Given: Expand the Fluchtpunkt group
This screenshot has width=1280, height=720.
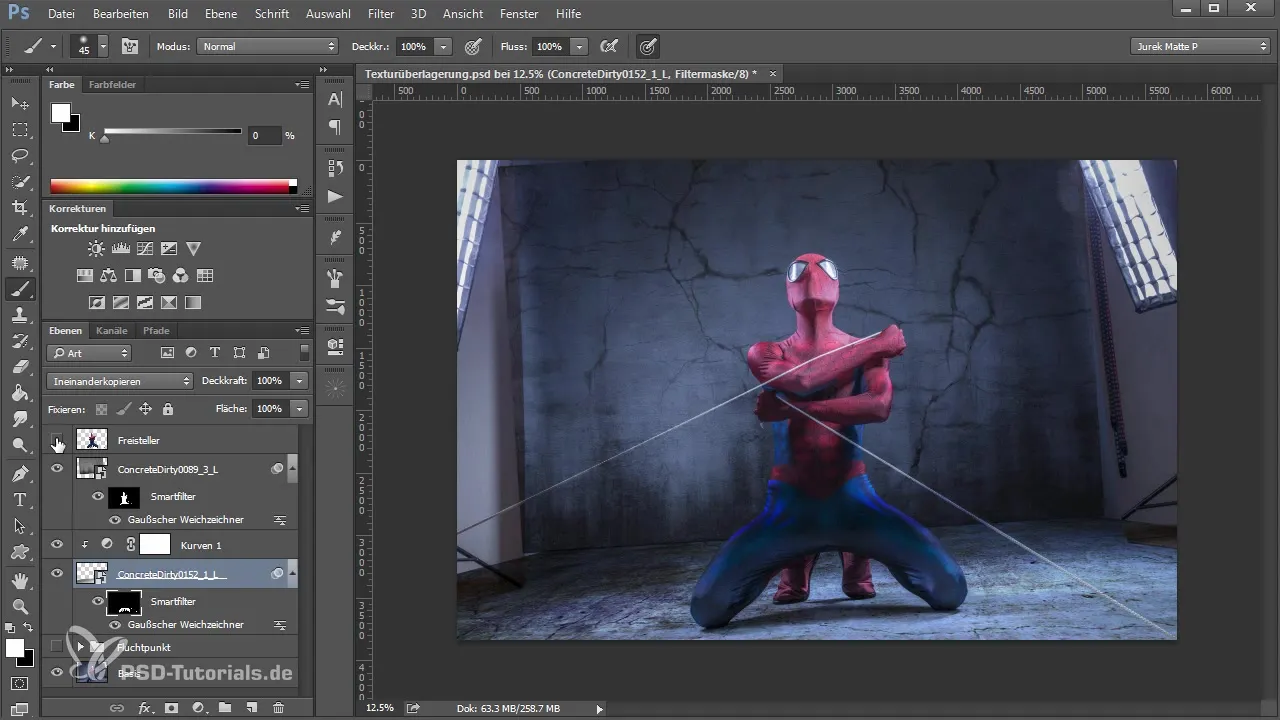Looking at the screenshot, I should point(80,647).
